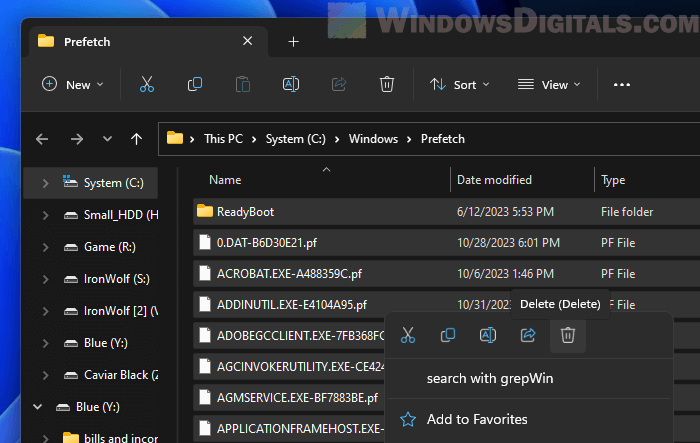This screenshot has height=443, width=700.
Task: Click Prefetch in the address breadcrumb
Action: (x=442, y=139)
